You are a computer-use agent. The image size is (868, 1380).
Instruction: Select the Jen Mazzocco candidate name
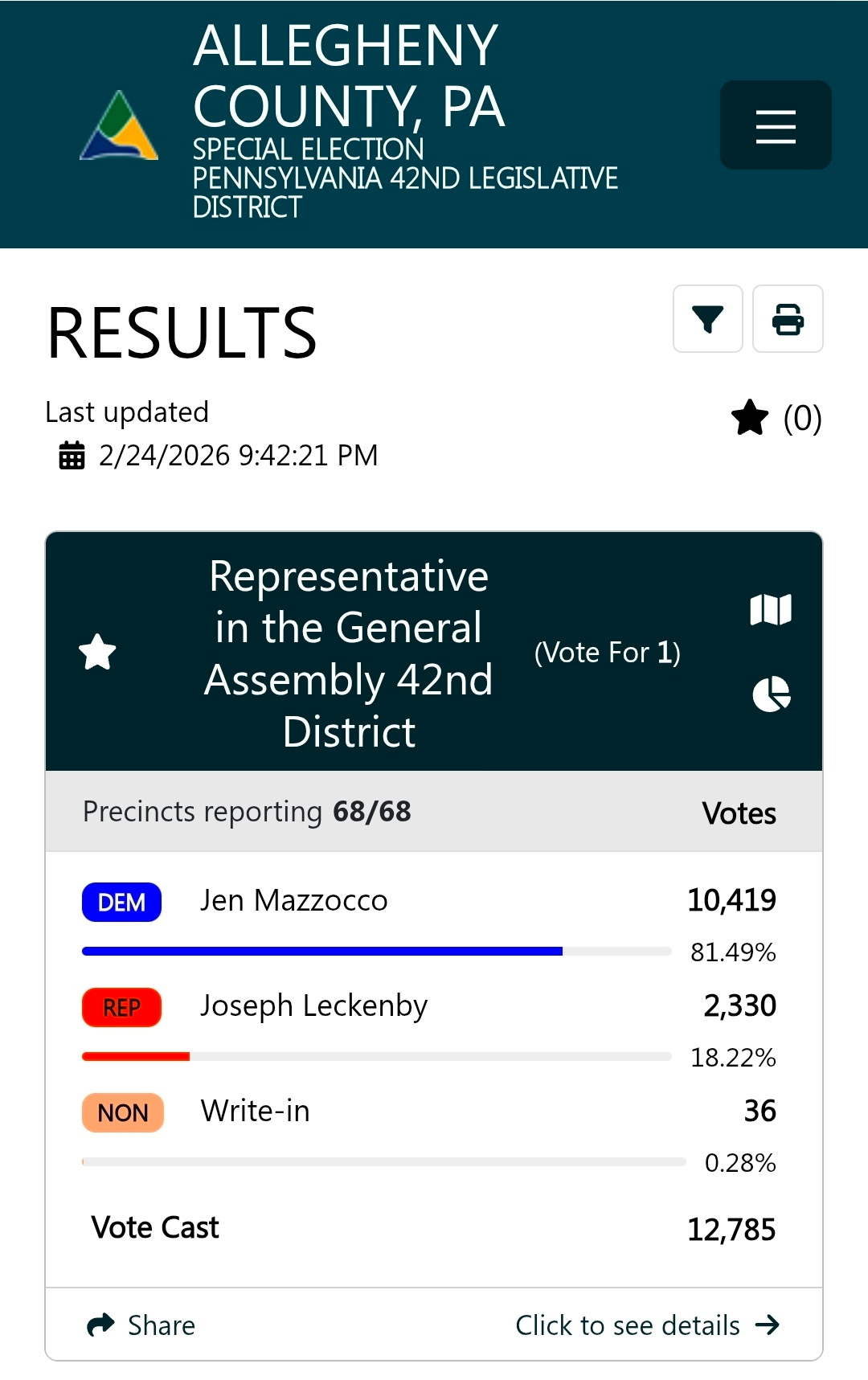[x=293, y=901]
